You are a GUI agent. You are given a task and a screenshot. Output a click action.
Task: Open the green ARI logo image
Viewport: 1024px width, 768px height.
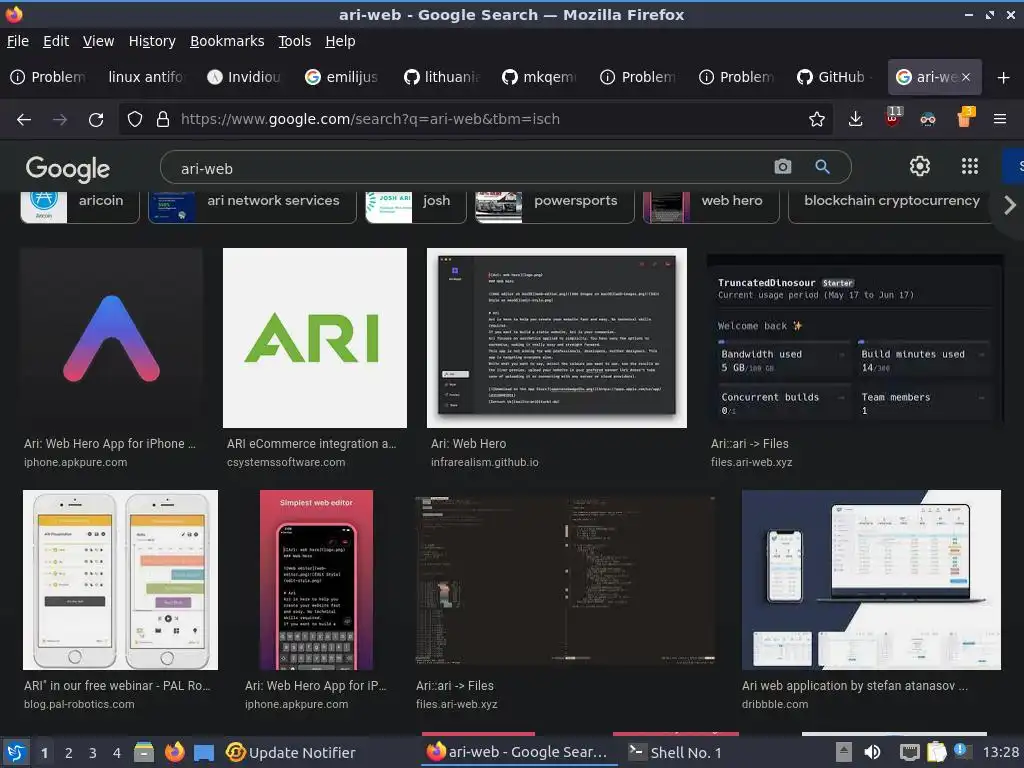pos(315,338)
